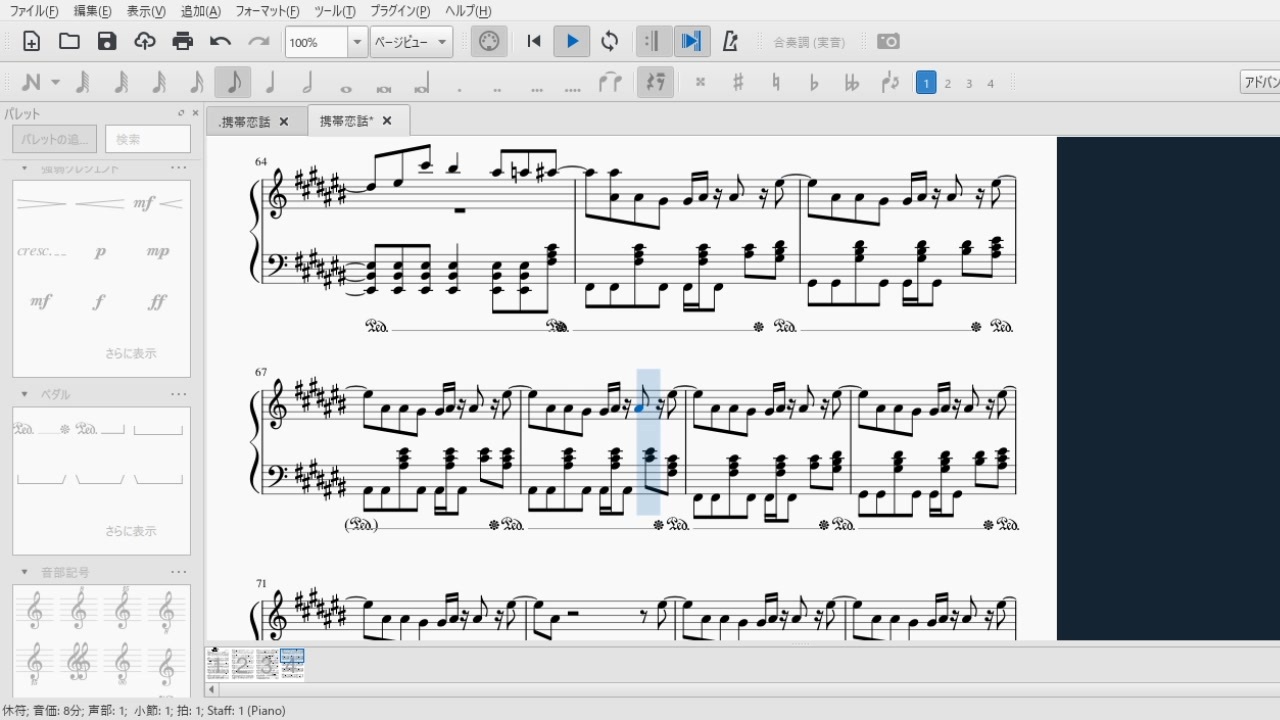Toggle the Metronome button
This screenshot has width=1280, height=720.
pyautogui.click(x=730, y=41)
